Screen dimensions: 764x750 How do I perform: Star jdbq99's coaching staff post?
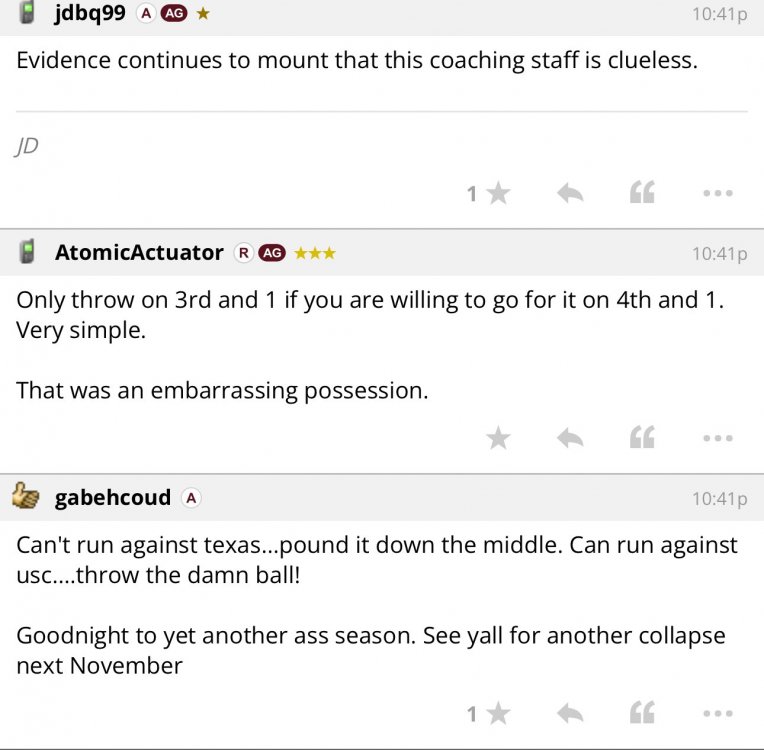[497, 194]
